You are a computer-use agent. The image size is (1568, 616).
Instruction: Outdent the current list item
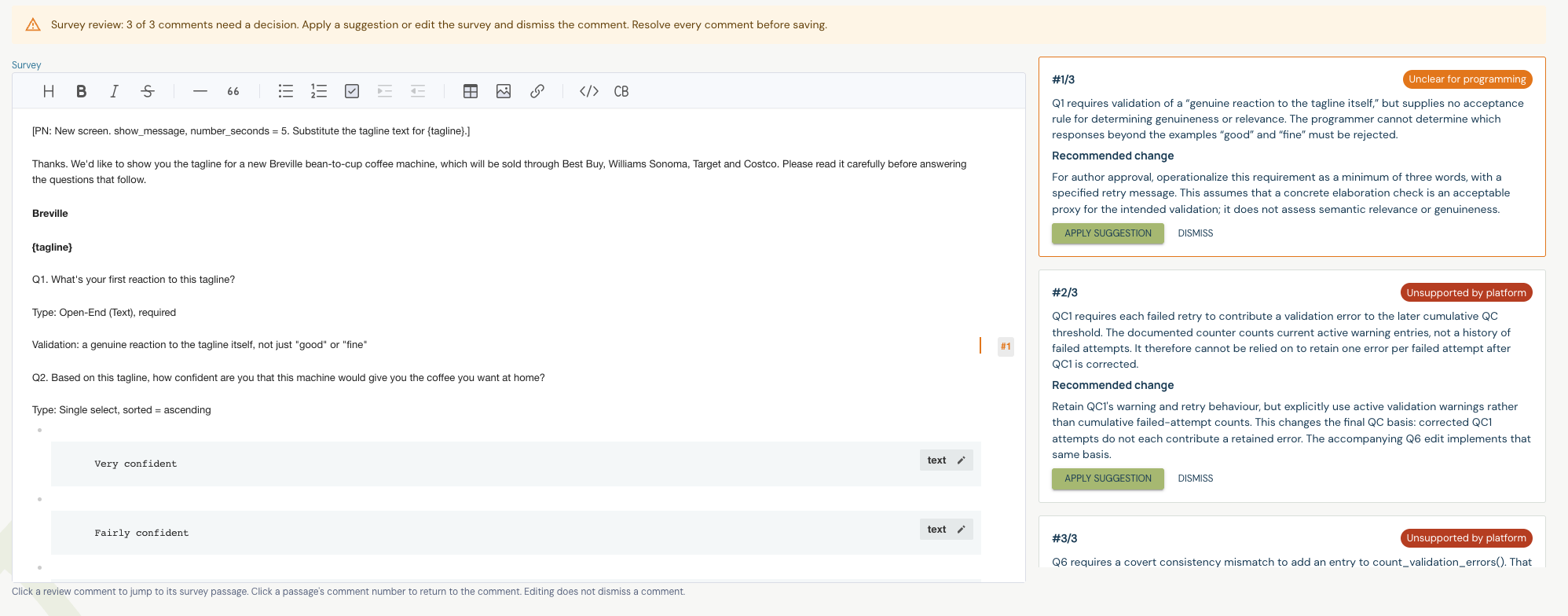point(418,91)
